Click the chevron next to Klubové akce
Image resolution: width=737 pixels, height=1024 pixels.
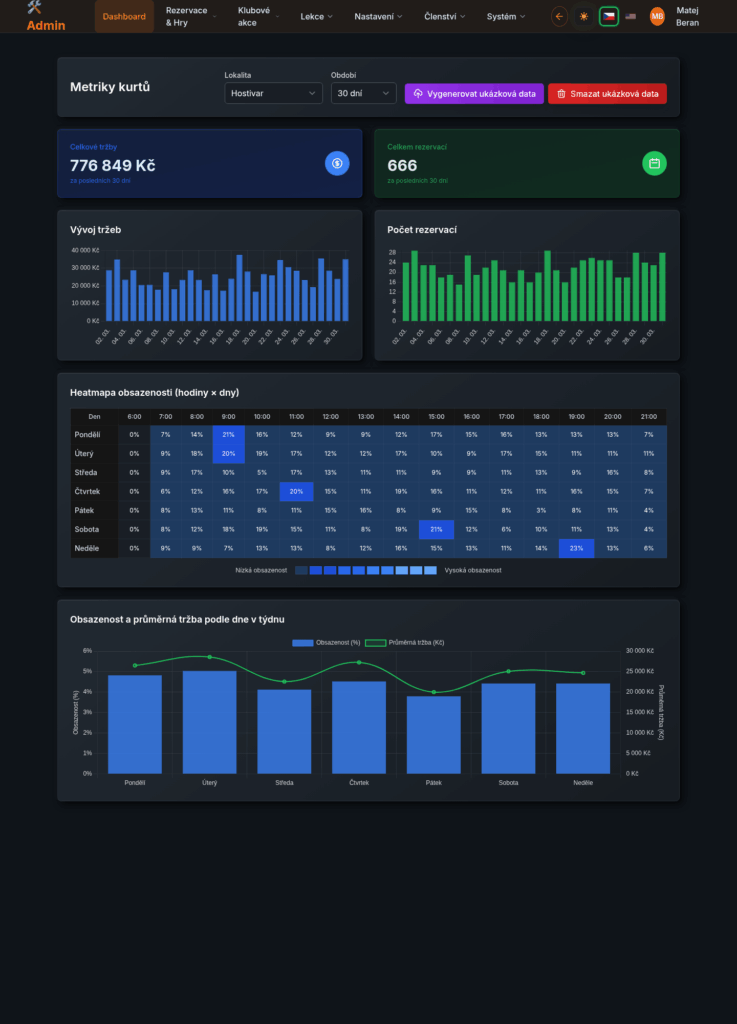tap(277, 16)
